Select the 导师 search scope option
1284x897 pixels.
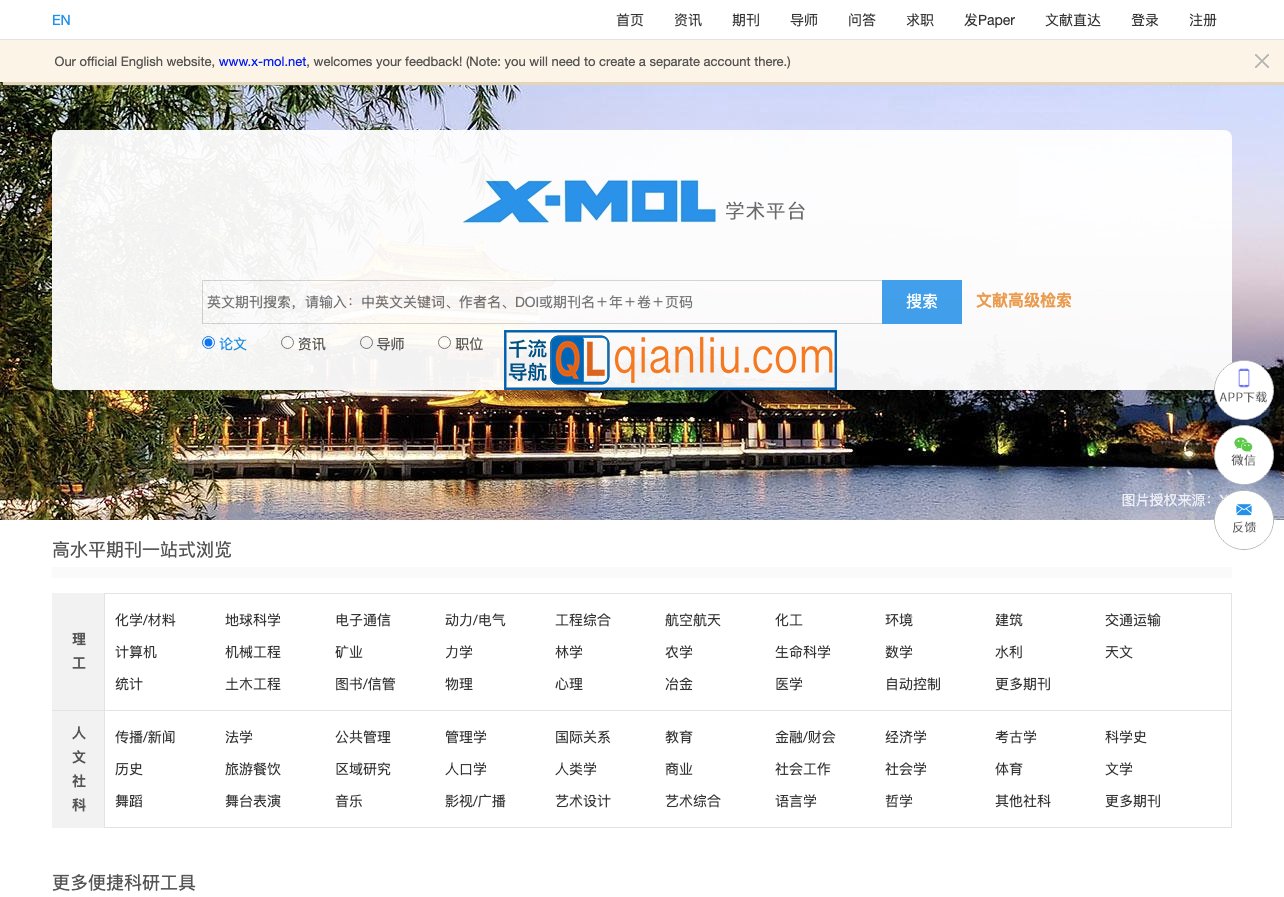click(366, 342)
